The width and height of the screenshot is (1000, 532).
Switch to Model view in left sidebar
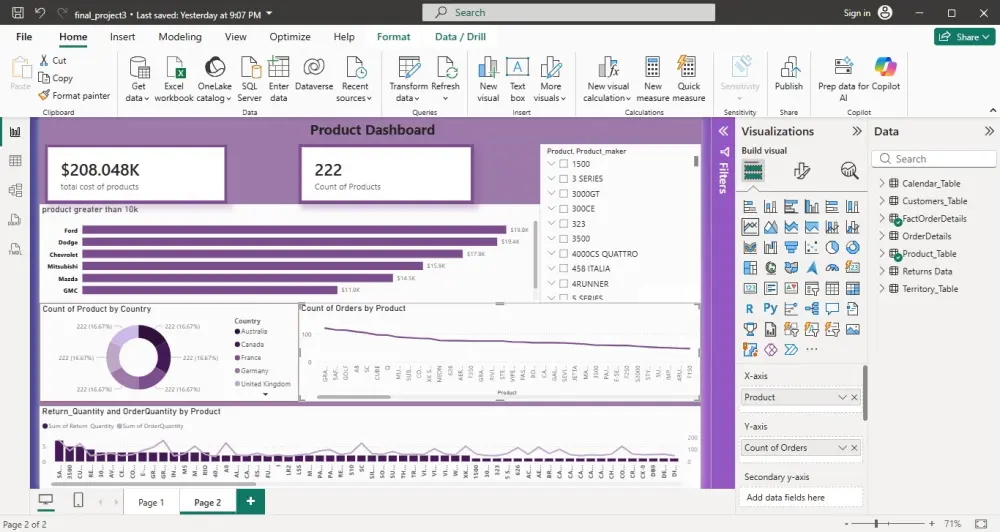tap(15, 190)
